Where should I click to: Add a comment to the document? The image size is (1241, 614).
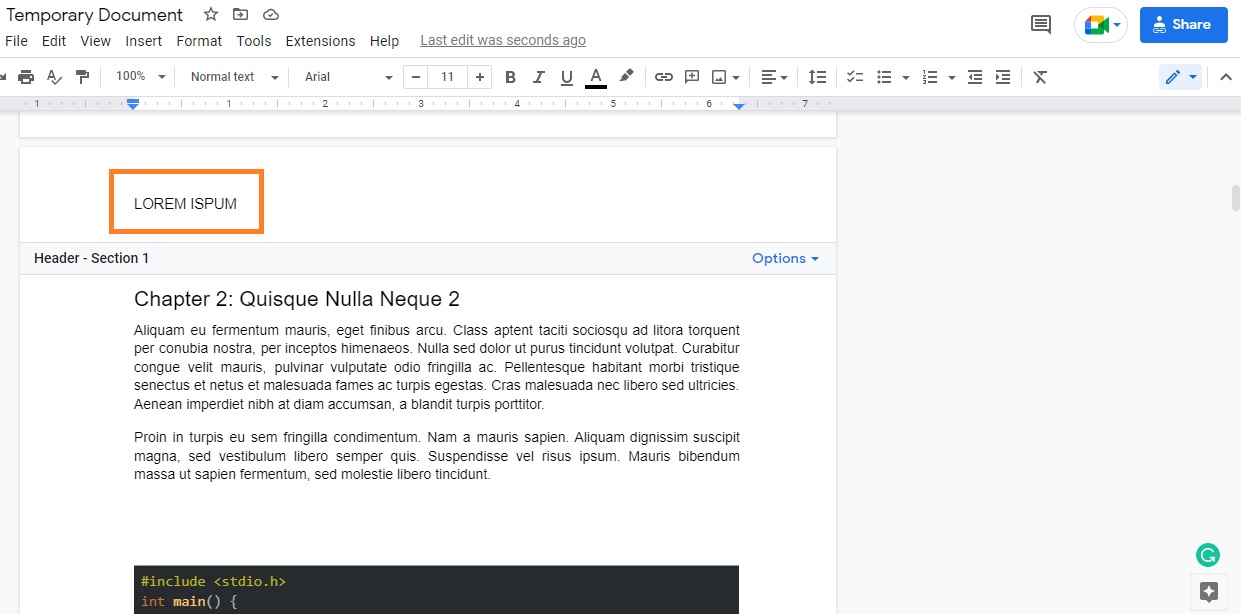click(691, 76)
